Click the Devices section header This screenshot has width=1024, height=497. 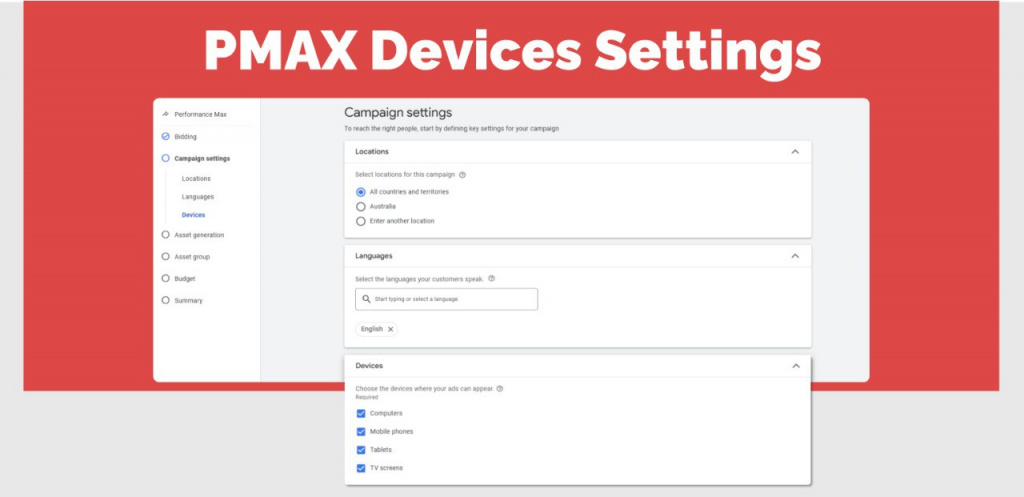[x=577, y=366]
